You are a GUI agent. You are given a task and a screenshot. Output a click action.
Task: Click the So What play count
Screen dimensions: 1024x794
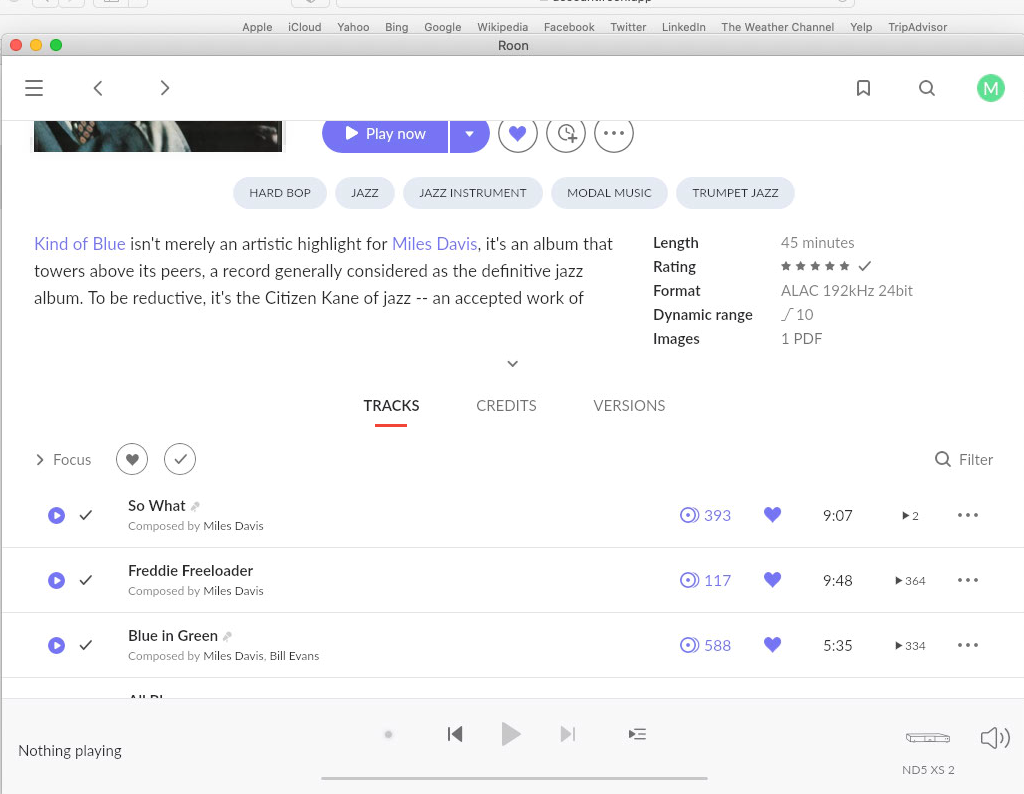pos(910,516)
